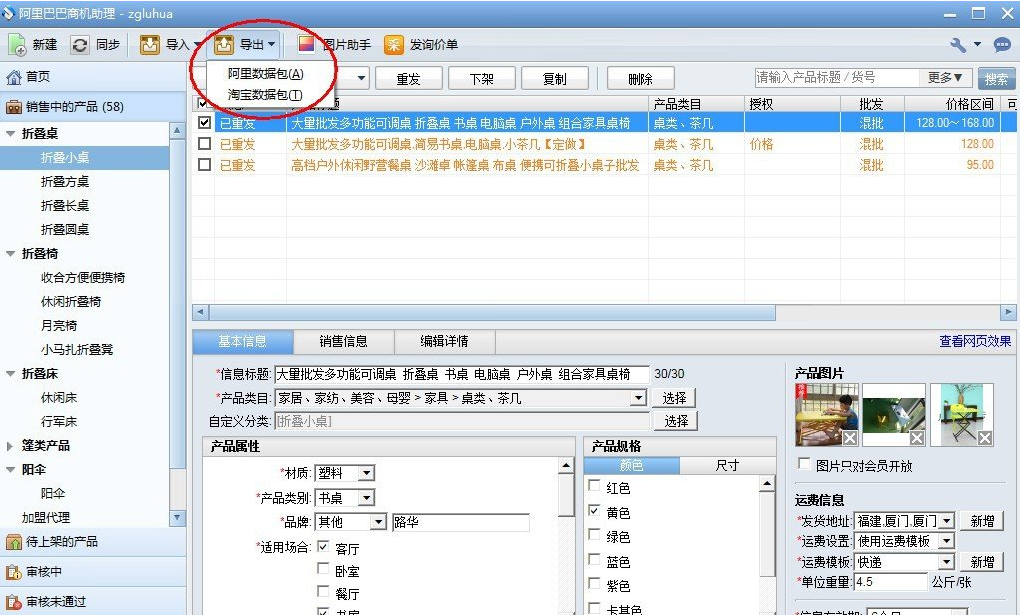Collapse the 折叠椅 tree group
The width and height of the screenshot is (1021, 615).
(10, 253)
